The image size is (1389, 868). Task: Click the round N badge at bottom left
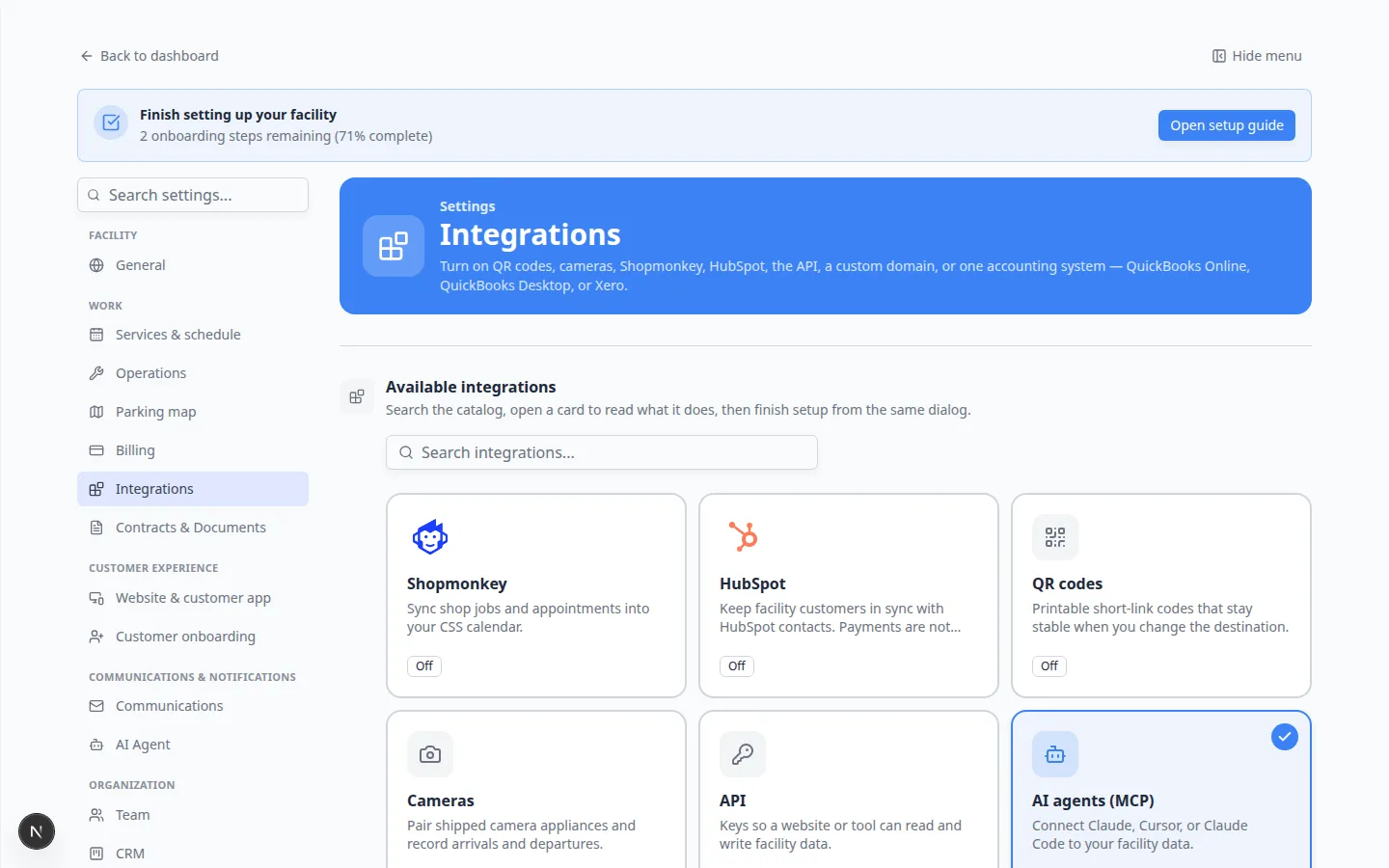pyautogui.click(x=37, y=831)
